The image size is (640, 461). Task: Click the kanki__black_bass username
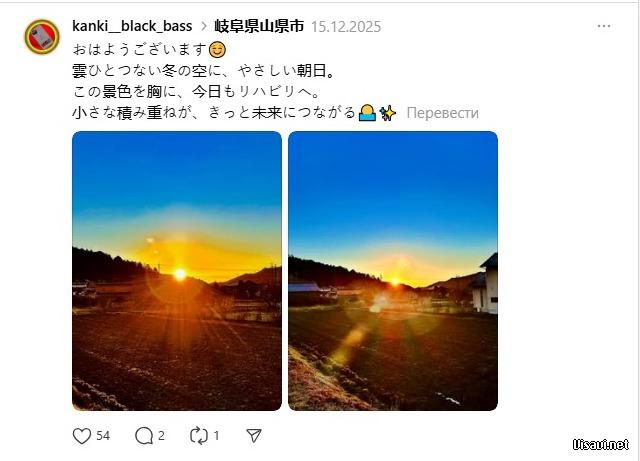[x=132, y=26]
